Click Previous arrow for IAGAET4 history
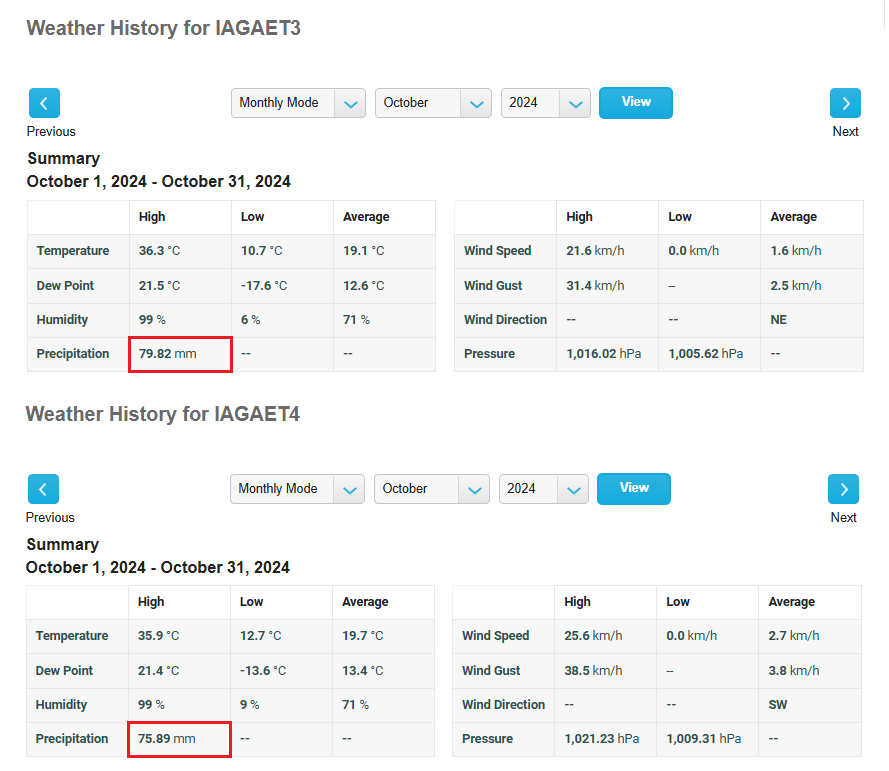Screen dimensions: 889x771 coord(44,489)
